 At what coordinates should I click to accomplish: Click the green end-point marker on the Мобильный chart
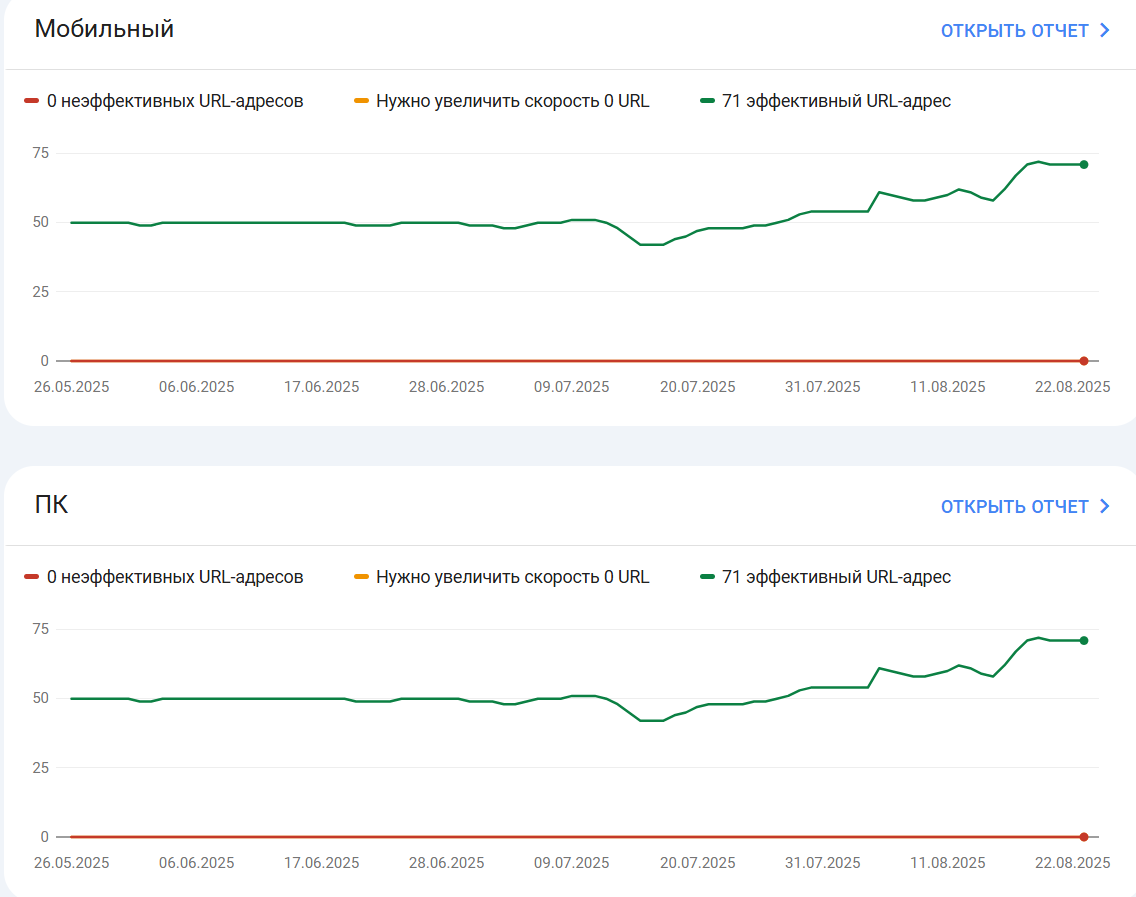pyautogui.click(x=1084, y=164)
